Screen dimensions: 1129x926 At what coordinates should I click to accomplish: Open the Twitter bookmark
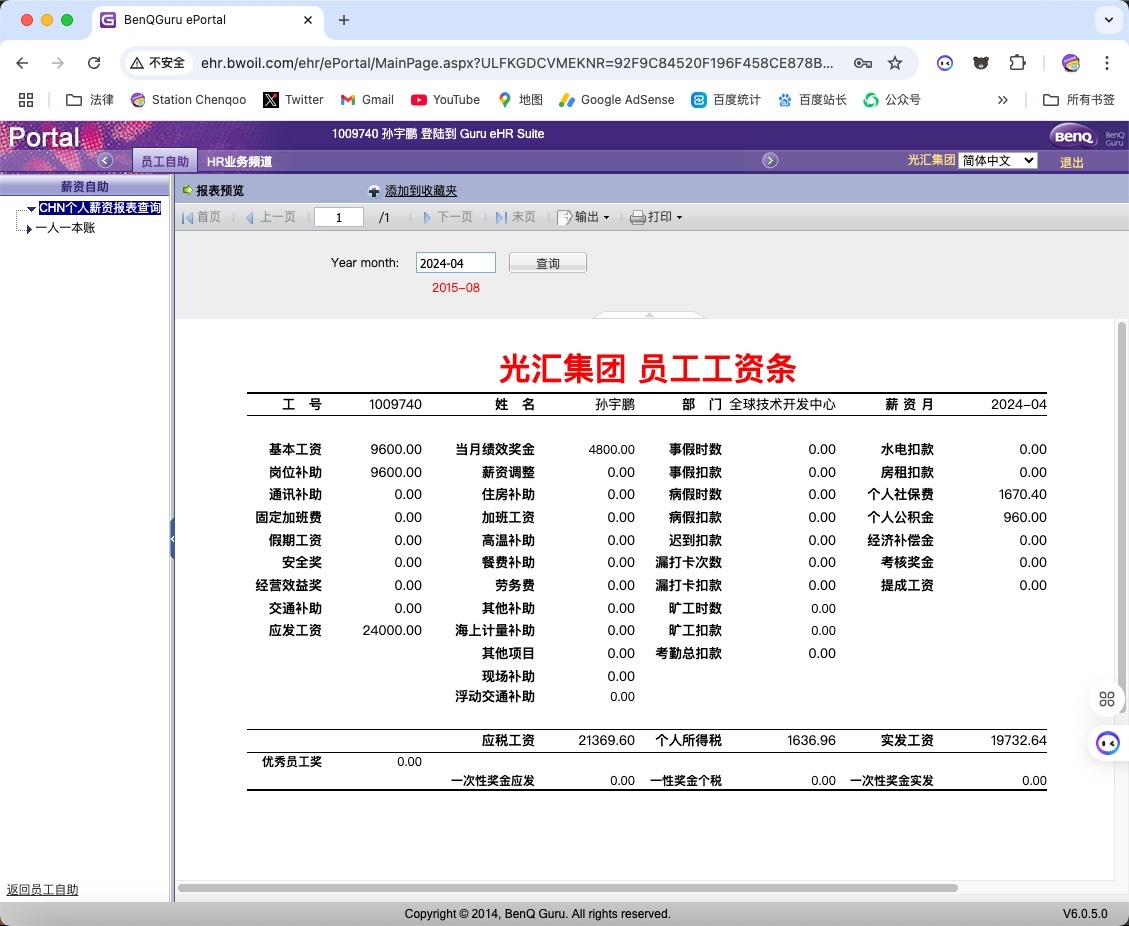(x=293, y=100)
